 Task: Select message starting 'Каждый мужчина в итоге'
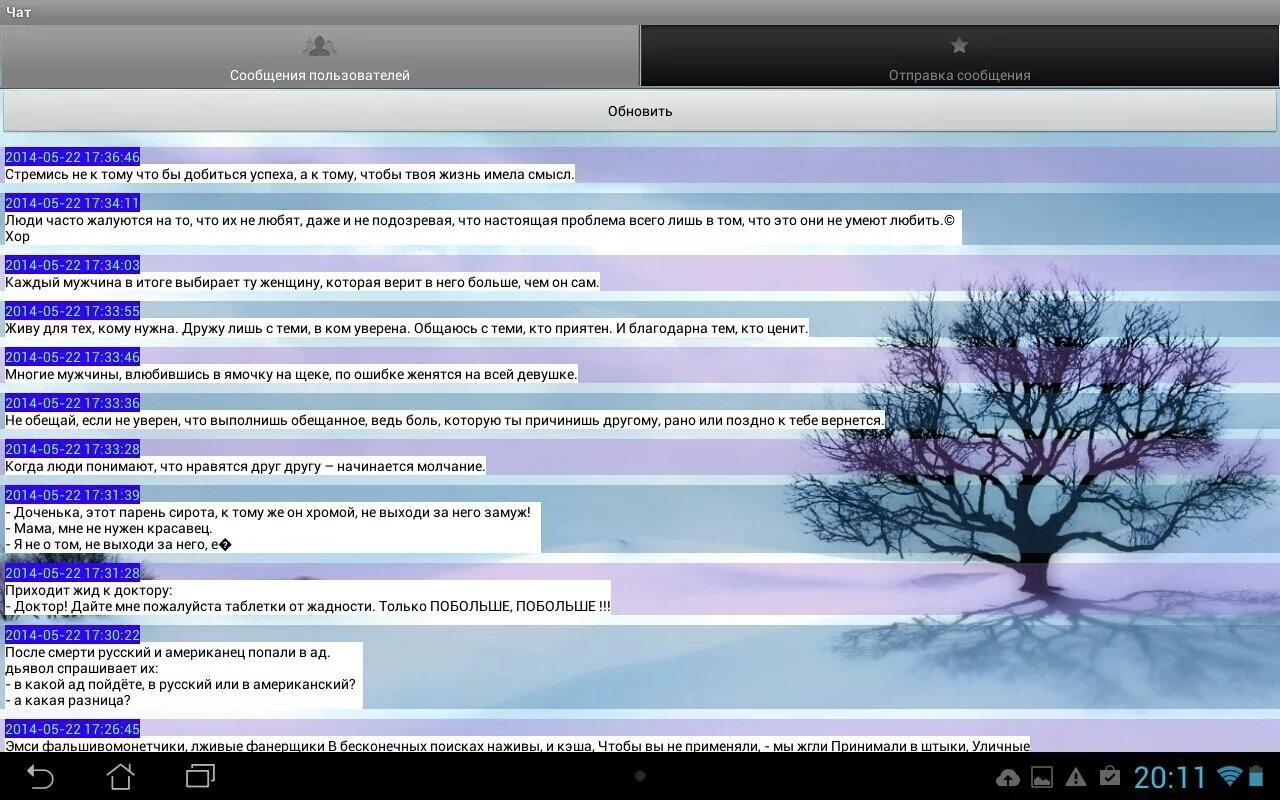[x=302, y=282]
